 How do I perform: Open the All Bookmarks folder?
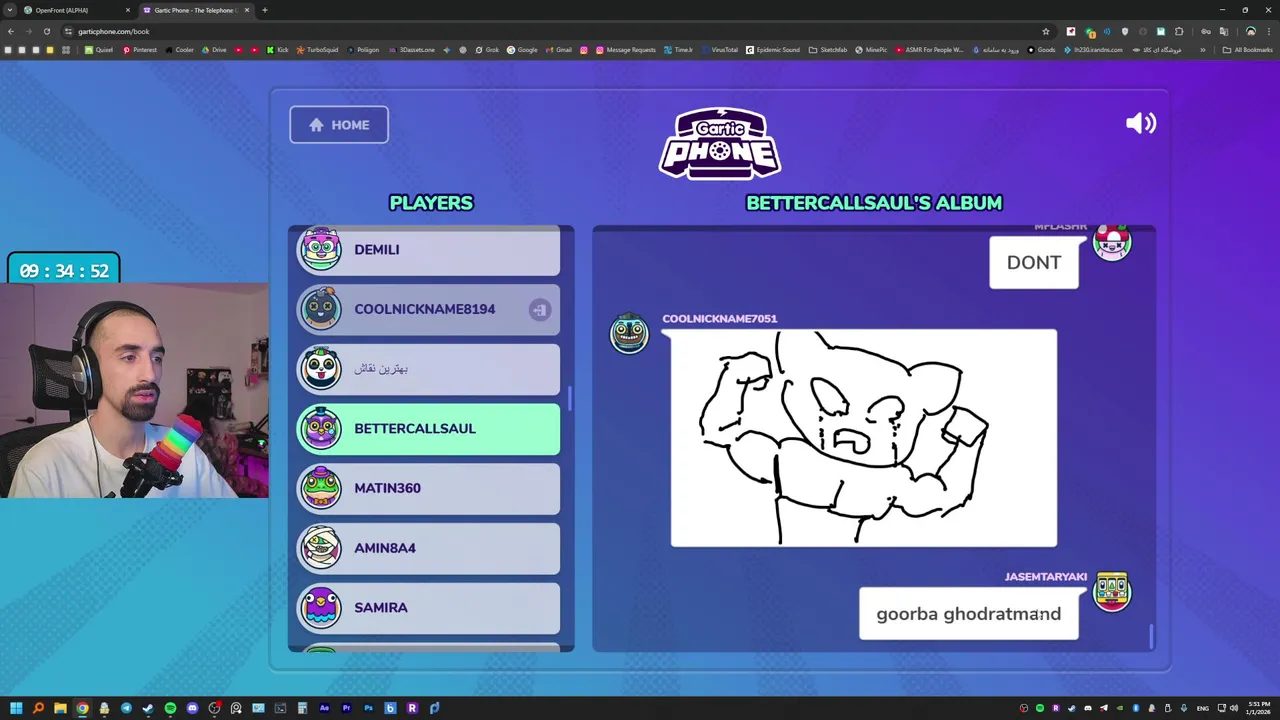click(x=1248, y=49)
